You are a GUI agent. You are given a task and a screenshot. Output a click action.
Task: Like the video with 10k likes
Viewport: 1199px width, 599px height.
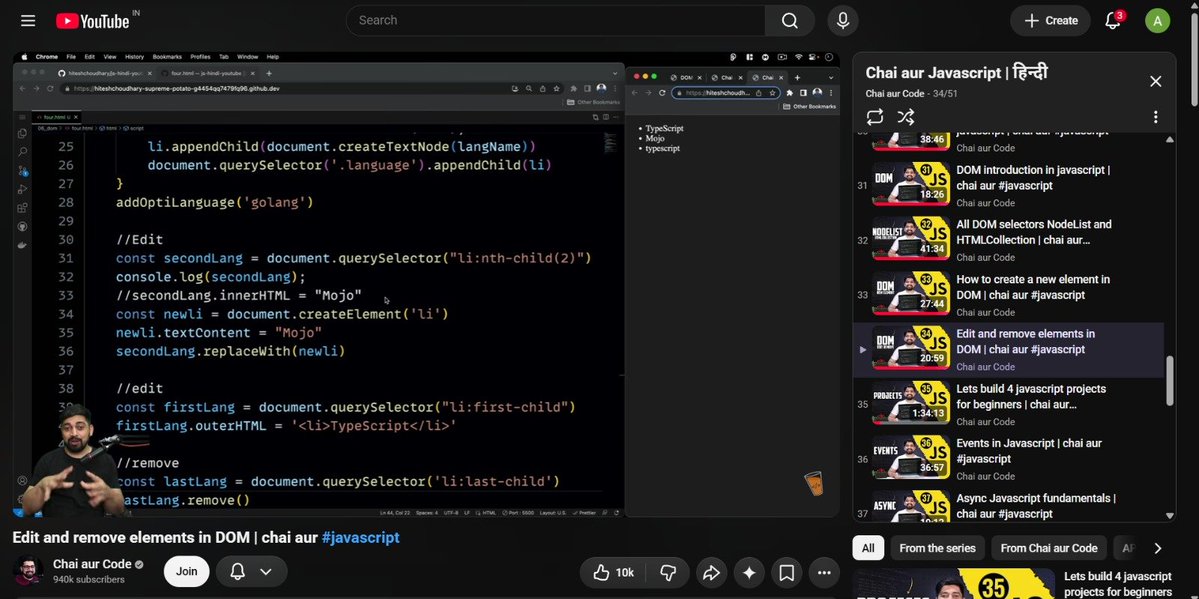(x=614, y=572)
